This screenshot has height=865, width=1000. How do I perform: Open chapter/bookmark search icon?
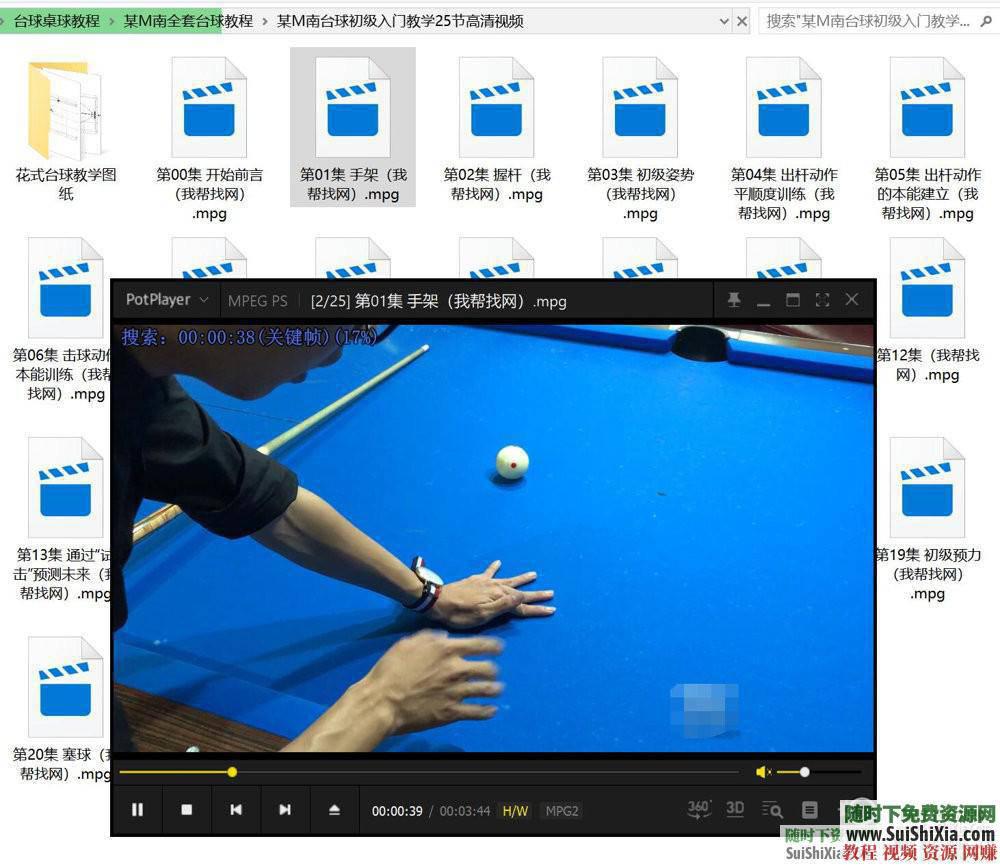(772, 810)
